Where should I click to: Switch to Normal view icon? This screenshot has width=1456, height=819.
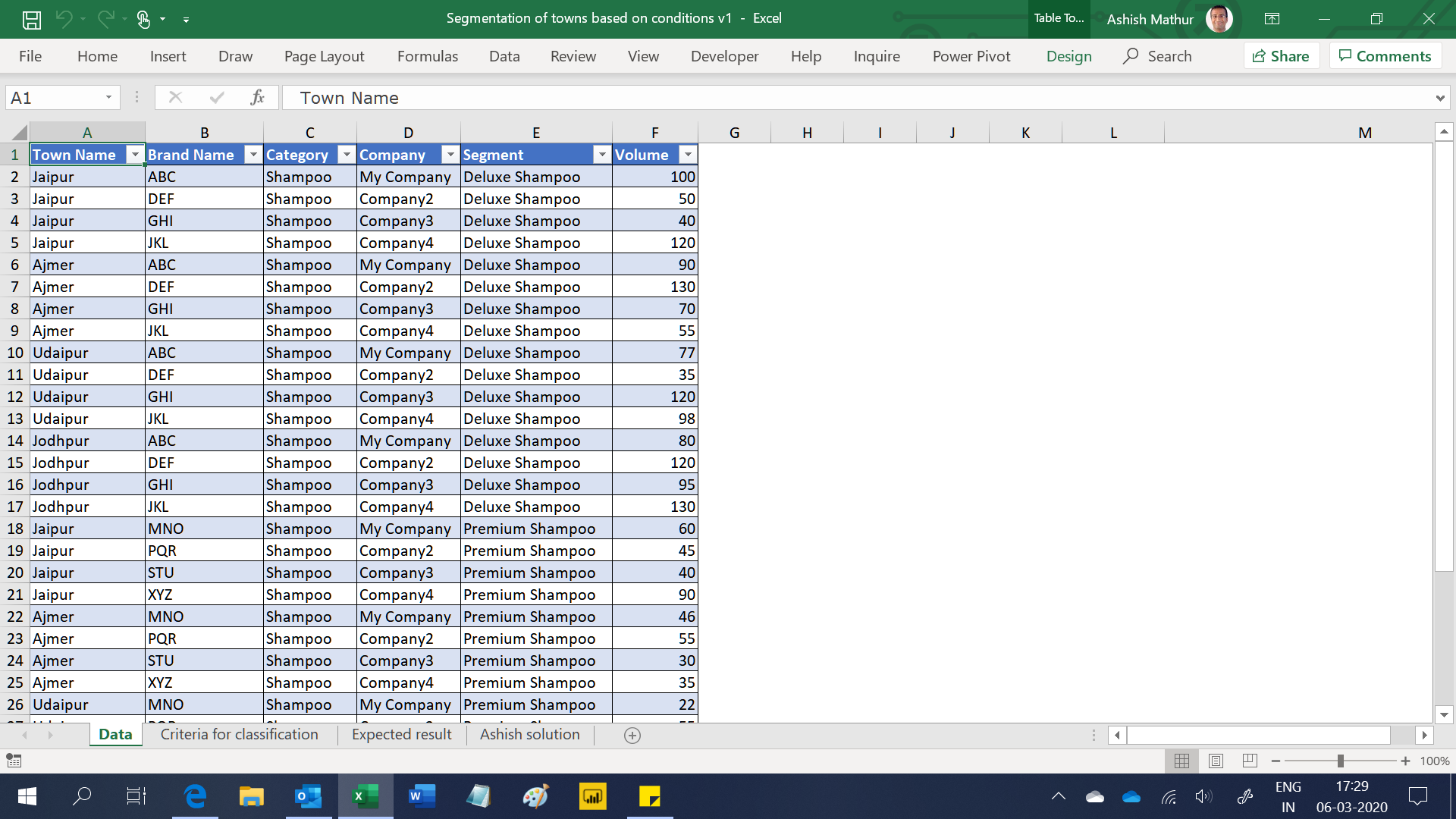(x=1181, y=761)
